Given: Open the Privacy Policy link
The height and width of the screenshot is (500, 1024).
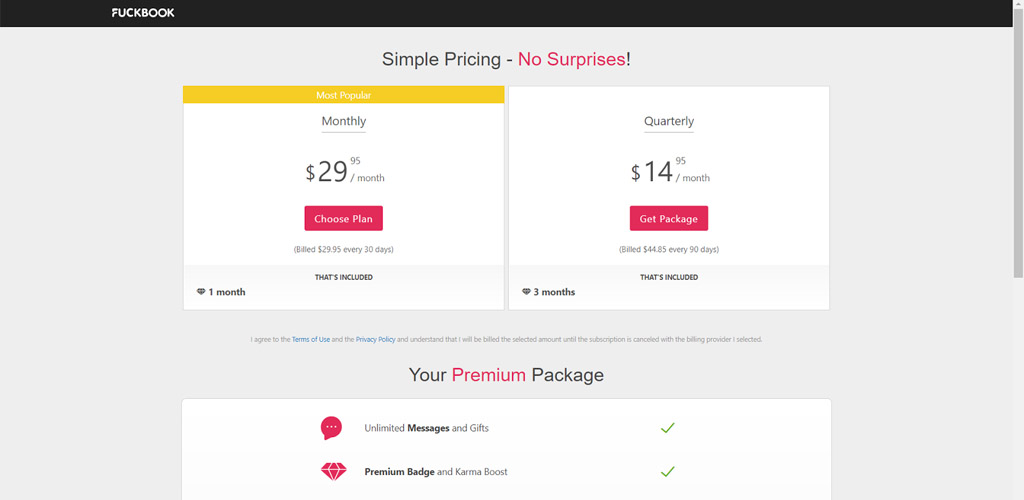Looking at the screenshot, I should coord(376,339).
